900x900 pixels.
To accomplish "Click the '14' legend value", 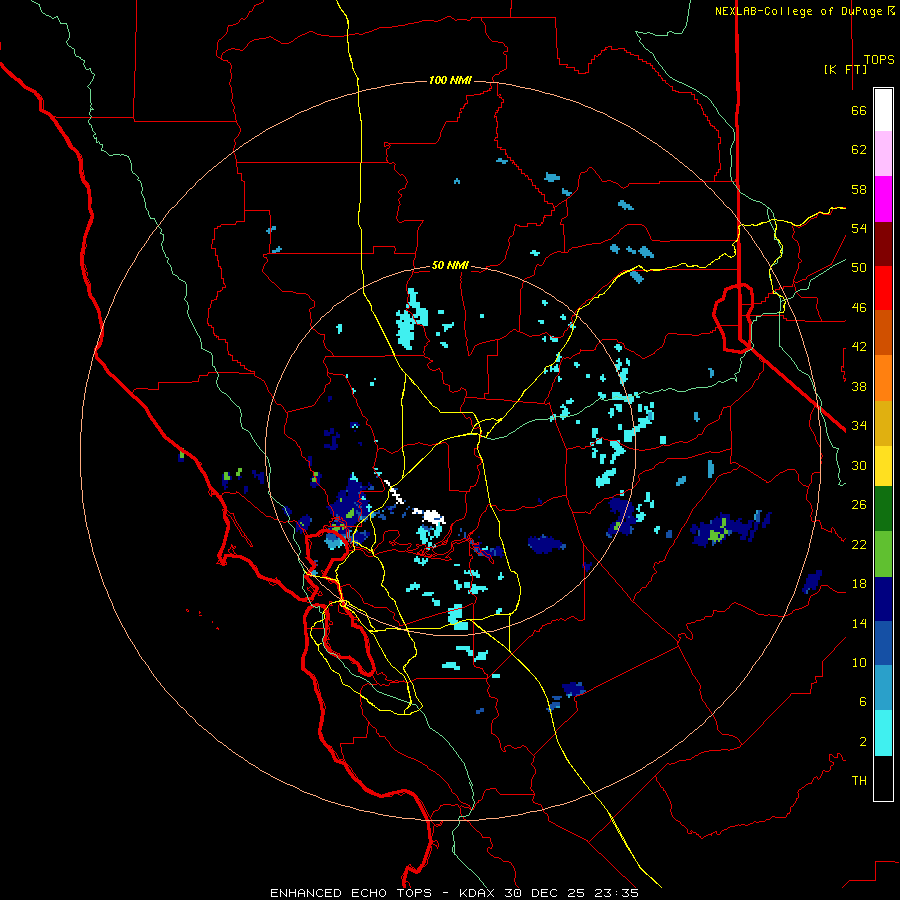I will (859, 623).
